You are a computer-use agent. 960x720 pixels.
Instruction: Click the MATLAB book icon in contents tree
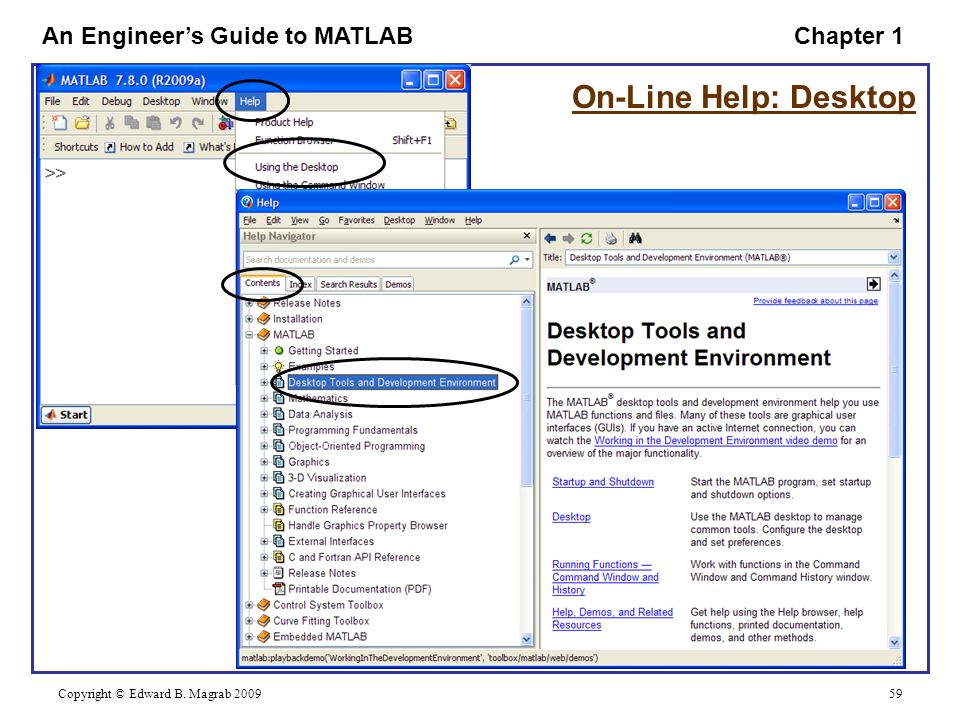264,334
